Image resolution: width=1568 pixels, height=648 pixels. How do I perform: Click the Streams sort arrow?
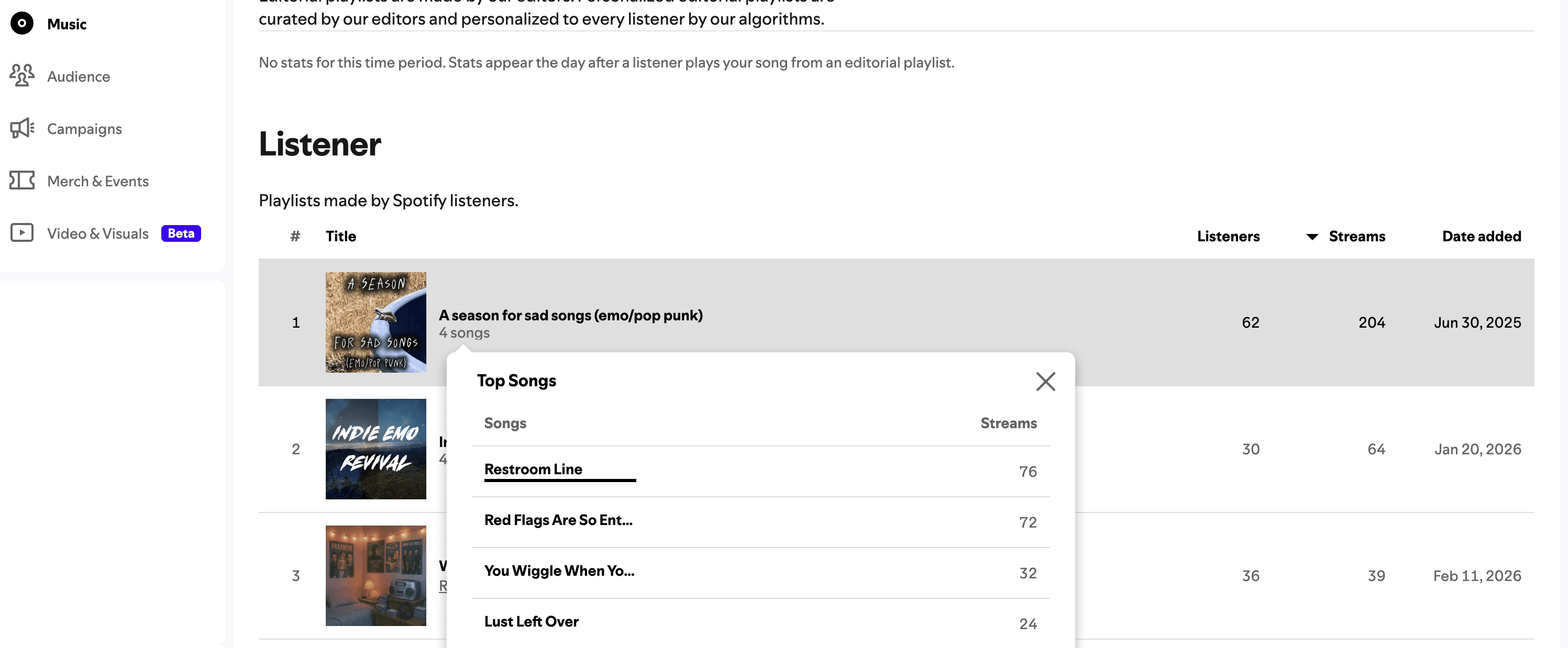tap(1312, 237)
